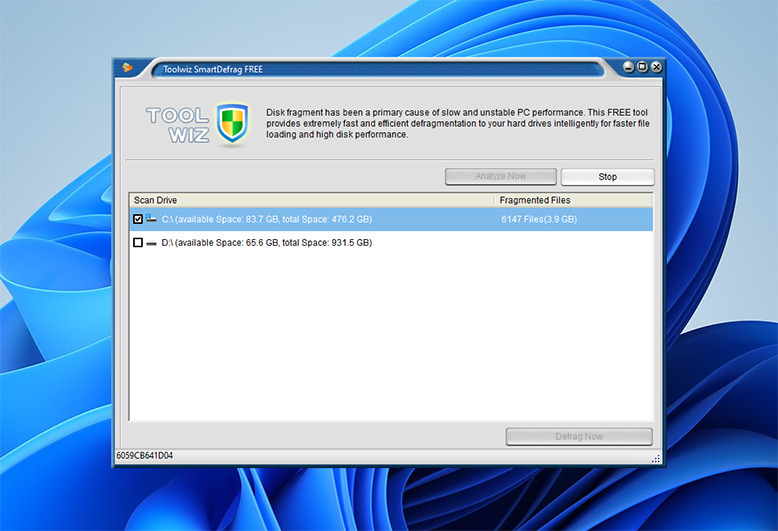This screenshot has height=531, width=778.
Task: Select the D:\ drive row text
Action: click(x=267, y=243)
